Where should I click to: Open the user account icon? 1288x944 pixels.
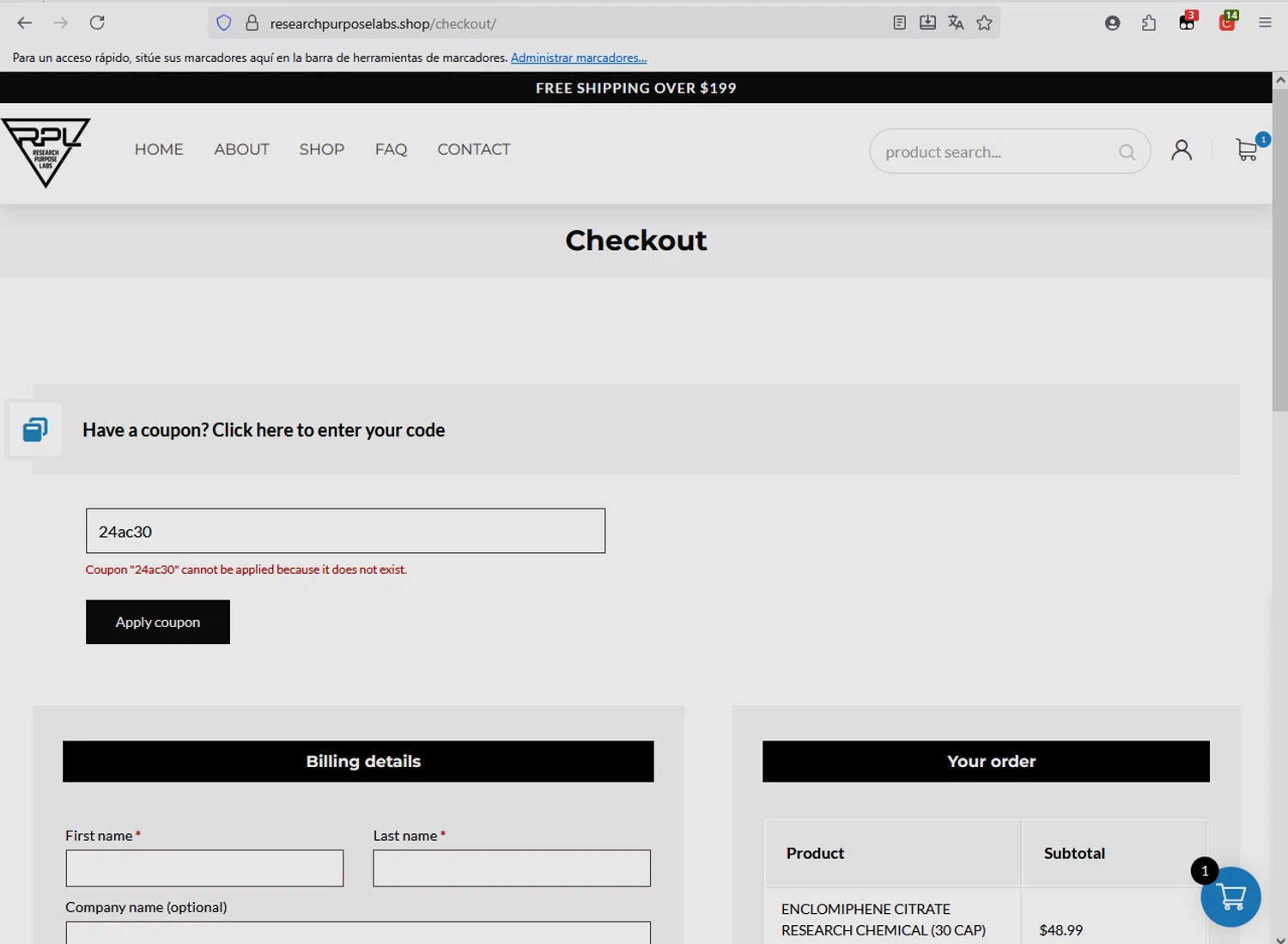pos(1182,150)
